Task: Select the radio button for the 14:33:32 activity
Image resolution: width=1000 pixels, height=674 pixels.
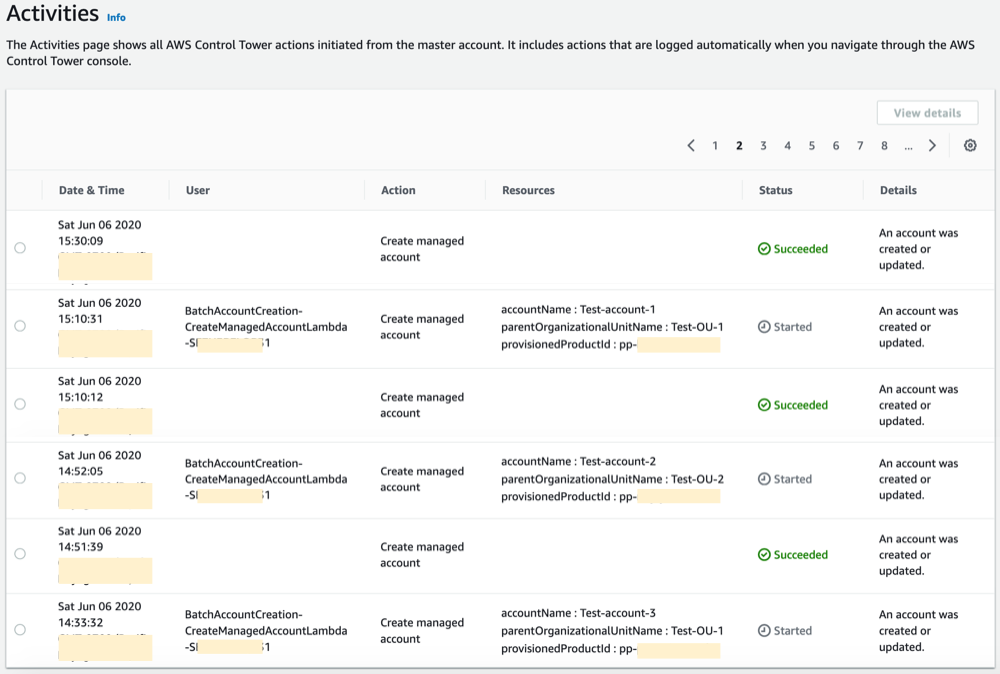Action: [x=20, y=631]
